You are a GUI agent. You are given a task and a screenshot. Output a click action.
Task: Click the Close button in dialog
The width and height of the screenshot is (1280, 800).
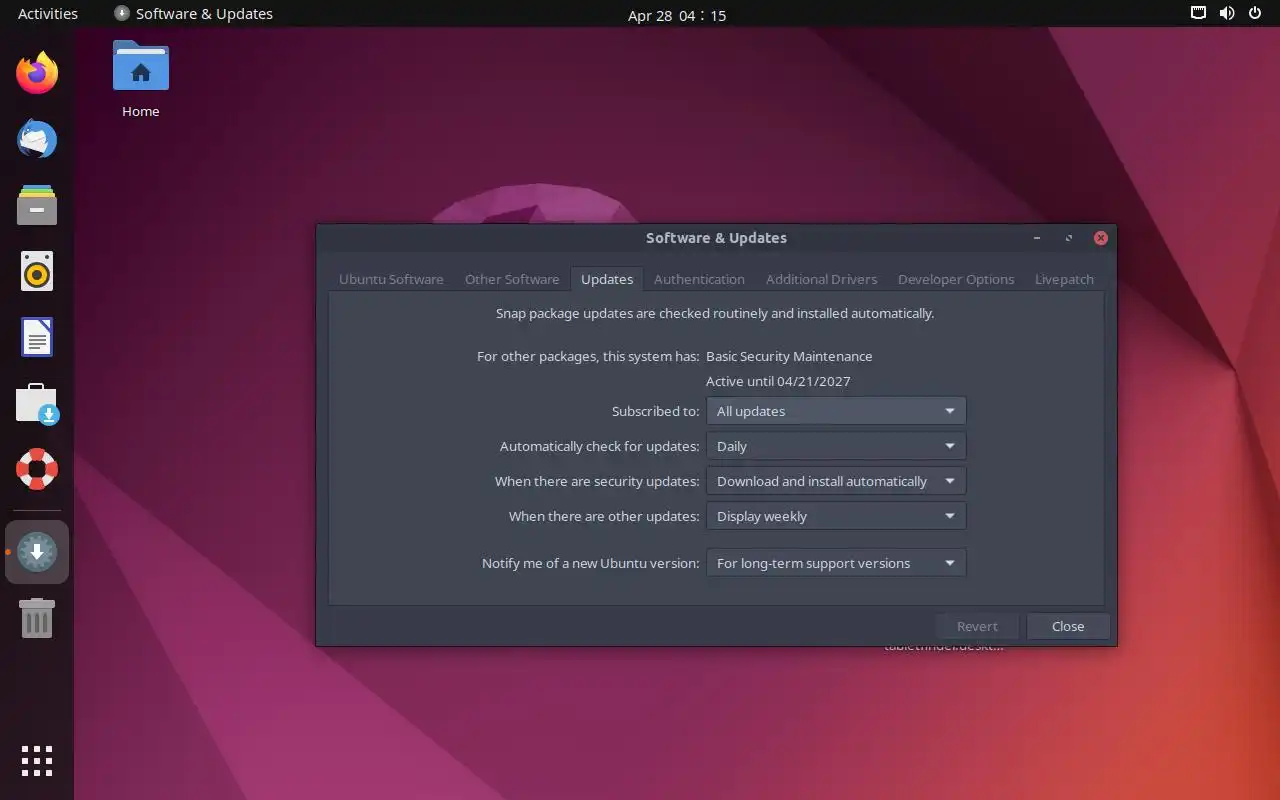point(1068,626)
